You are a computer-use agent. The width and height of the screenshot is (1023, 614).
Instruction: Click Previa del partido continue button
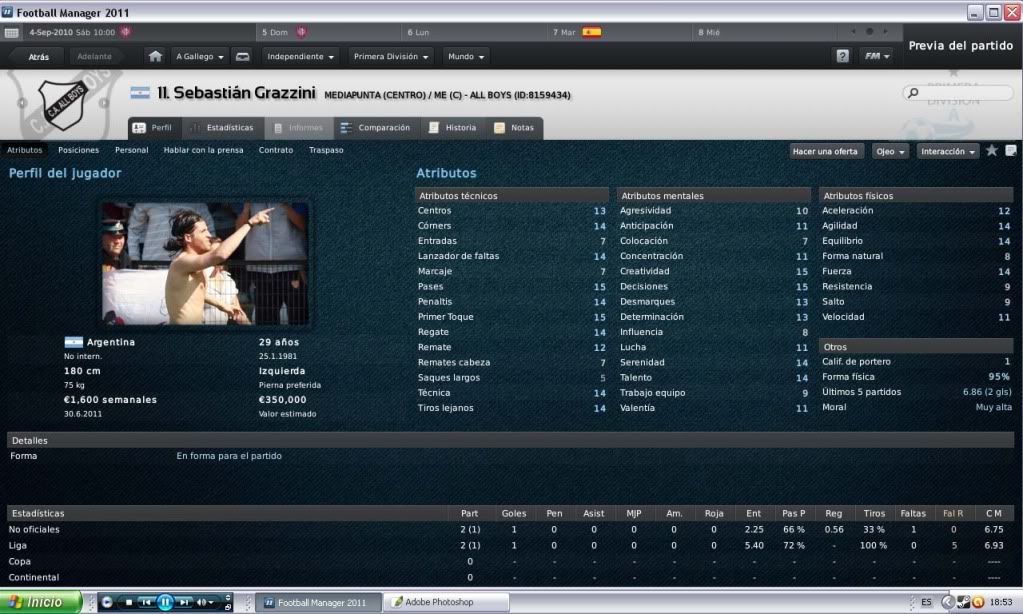coord(961,46)
